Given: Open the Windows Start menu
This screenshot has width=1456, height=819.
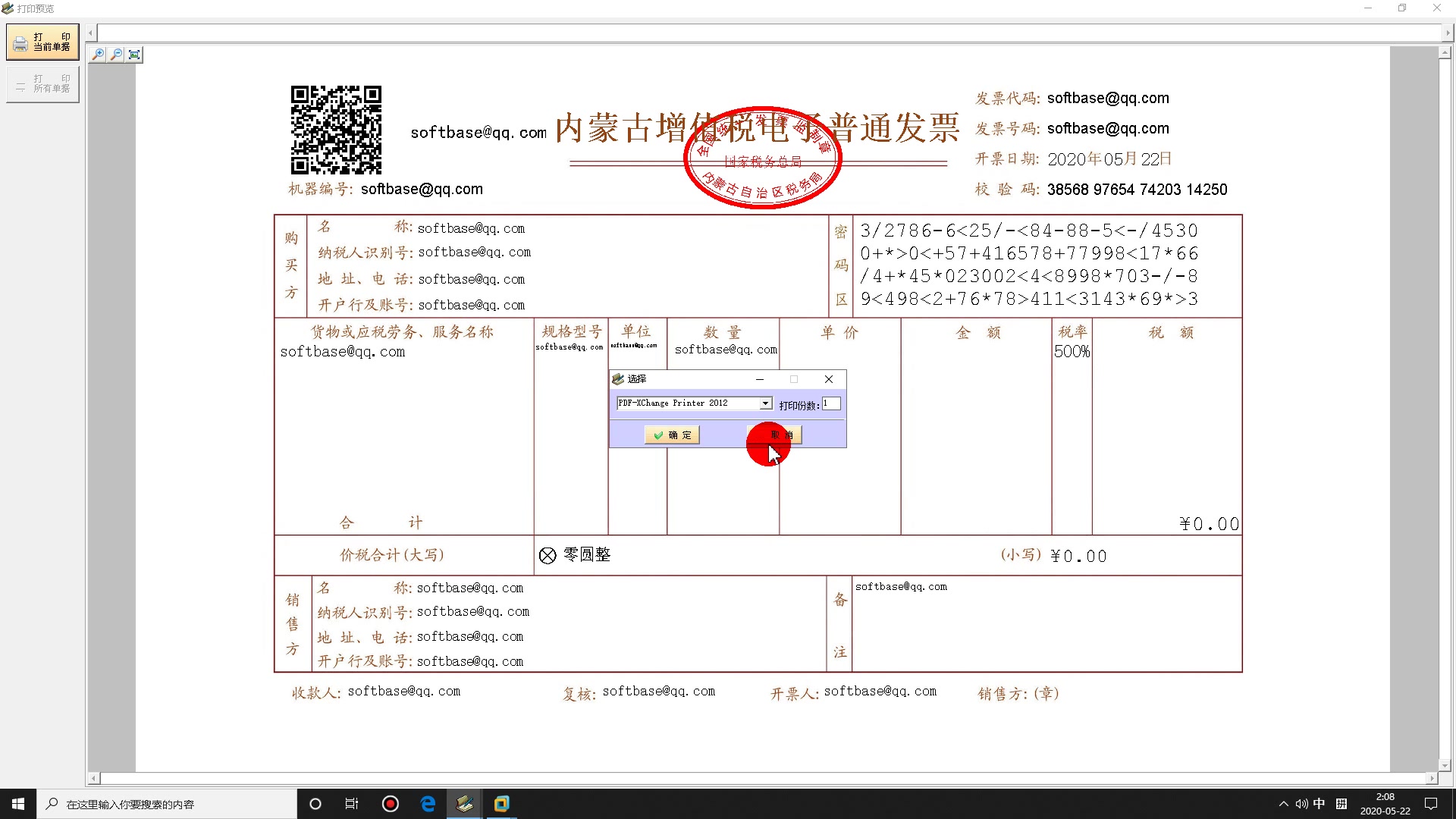Looking at the screenshot, I should pos(17,804).
